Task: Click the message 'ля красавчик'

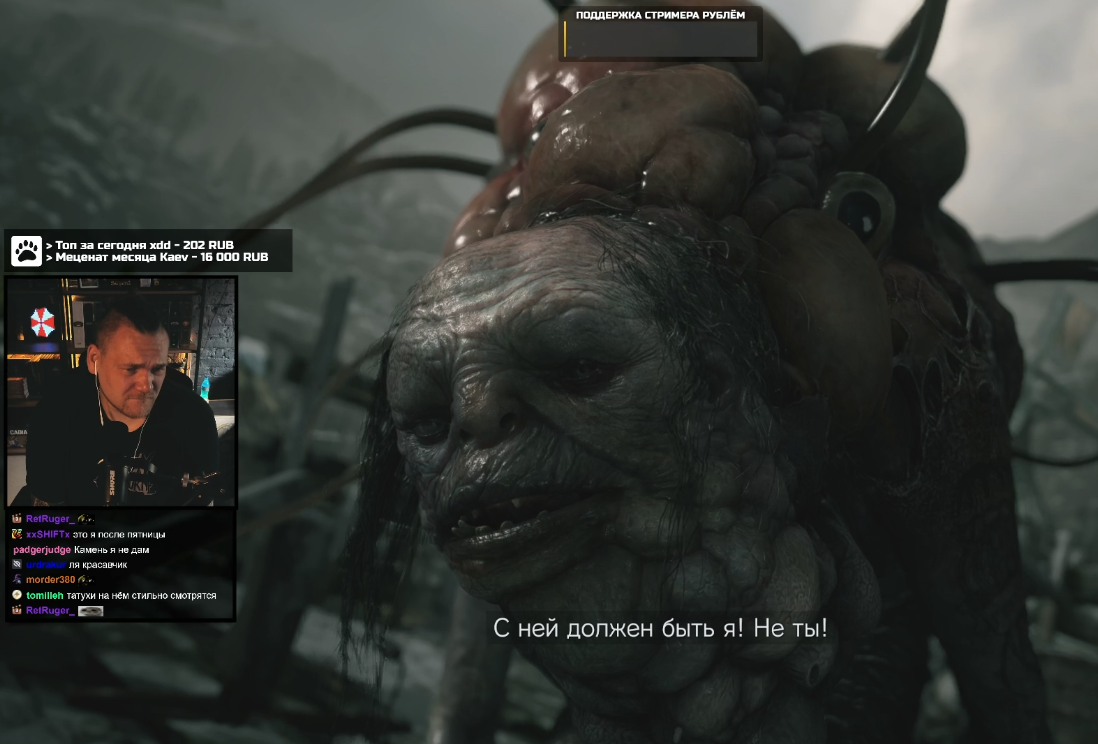Action: coord(98,564)
